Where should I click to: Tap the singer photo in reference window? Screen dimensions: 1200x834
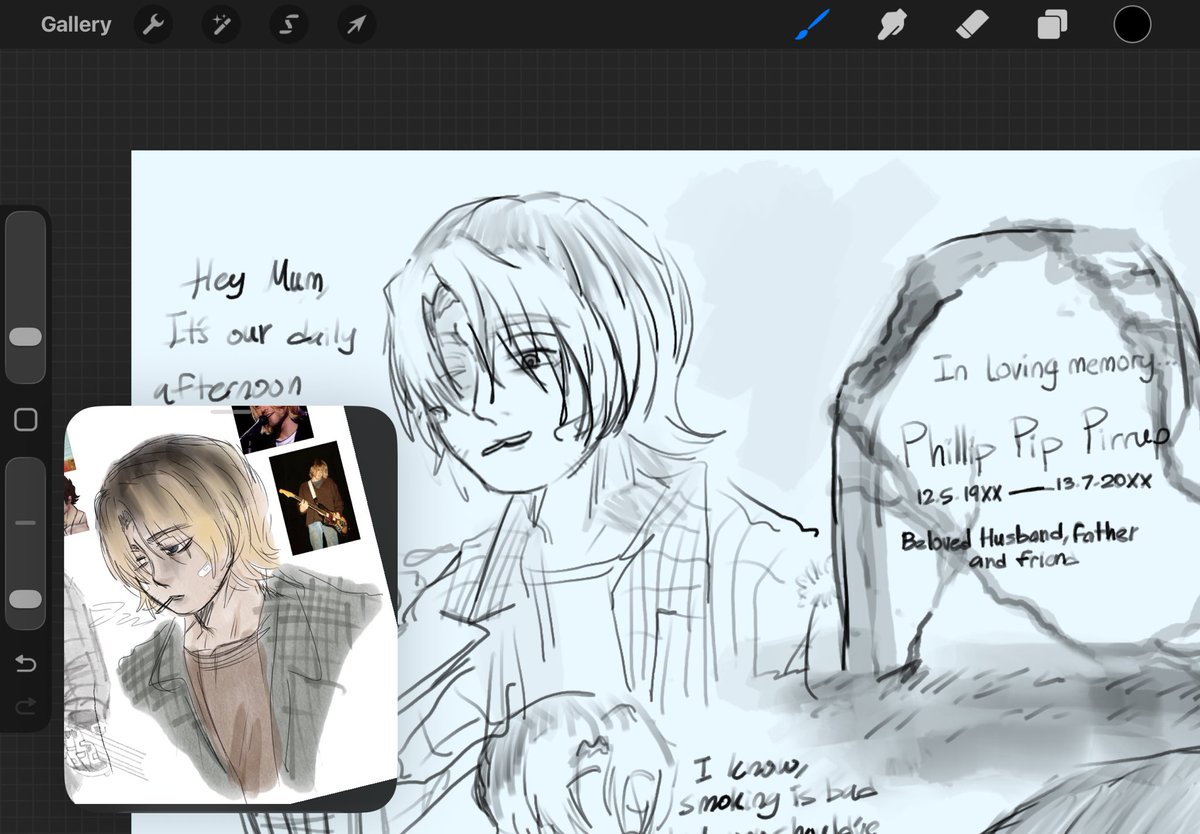coord(273,425)
